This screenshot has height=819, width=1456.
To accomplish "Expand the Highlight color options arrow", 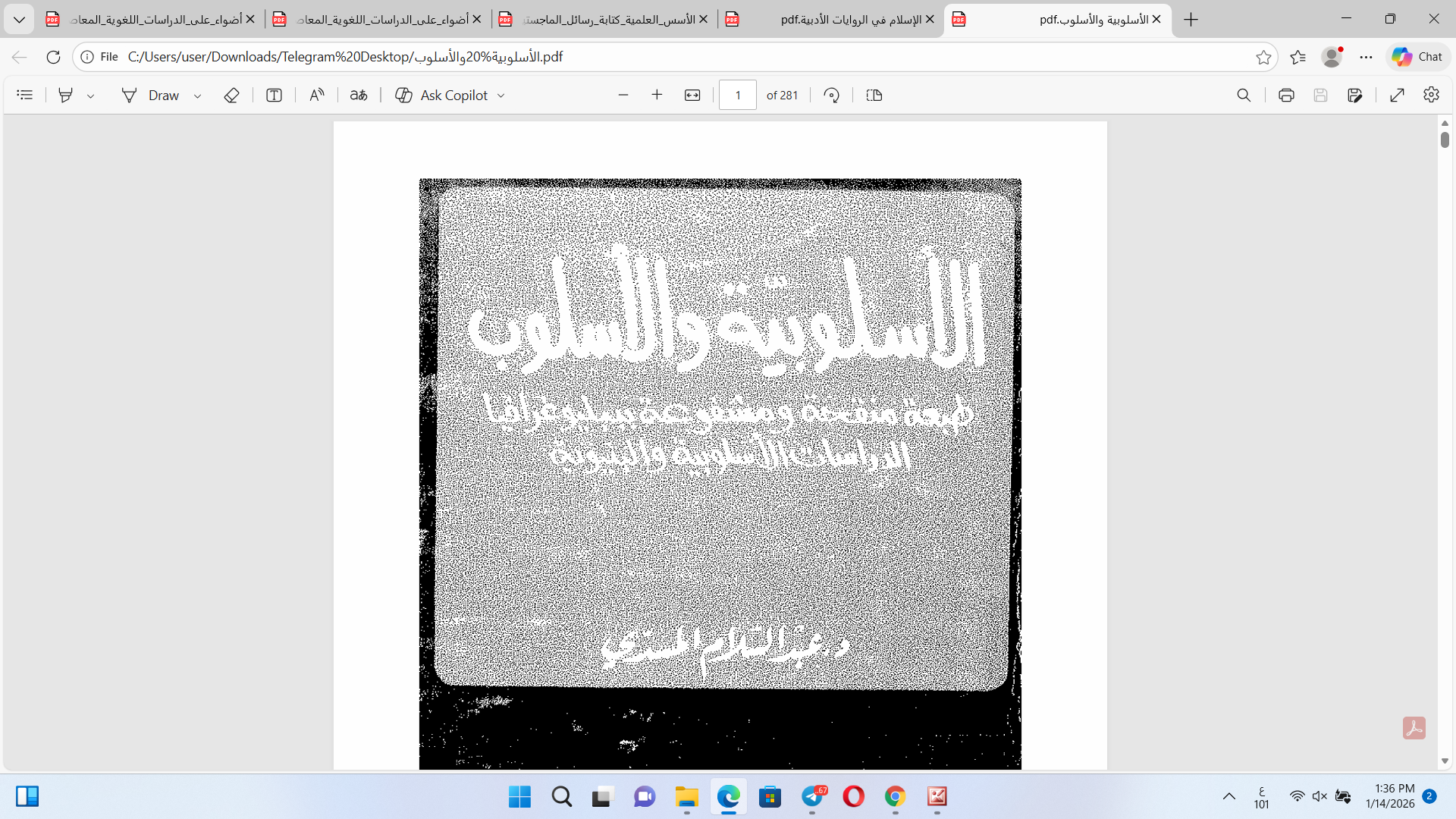I will pyautogui.click(x=91, y=96).
